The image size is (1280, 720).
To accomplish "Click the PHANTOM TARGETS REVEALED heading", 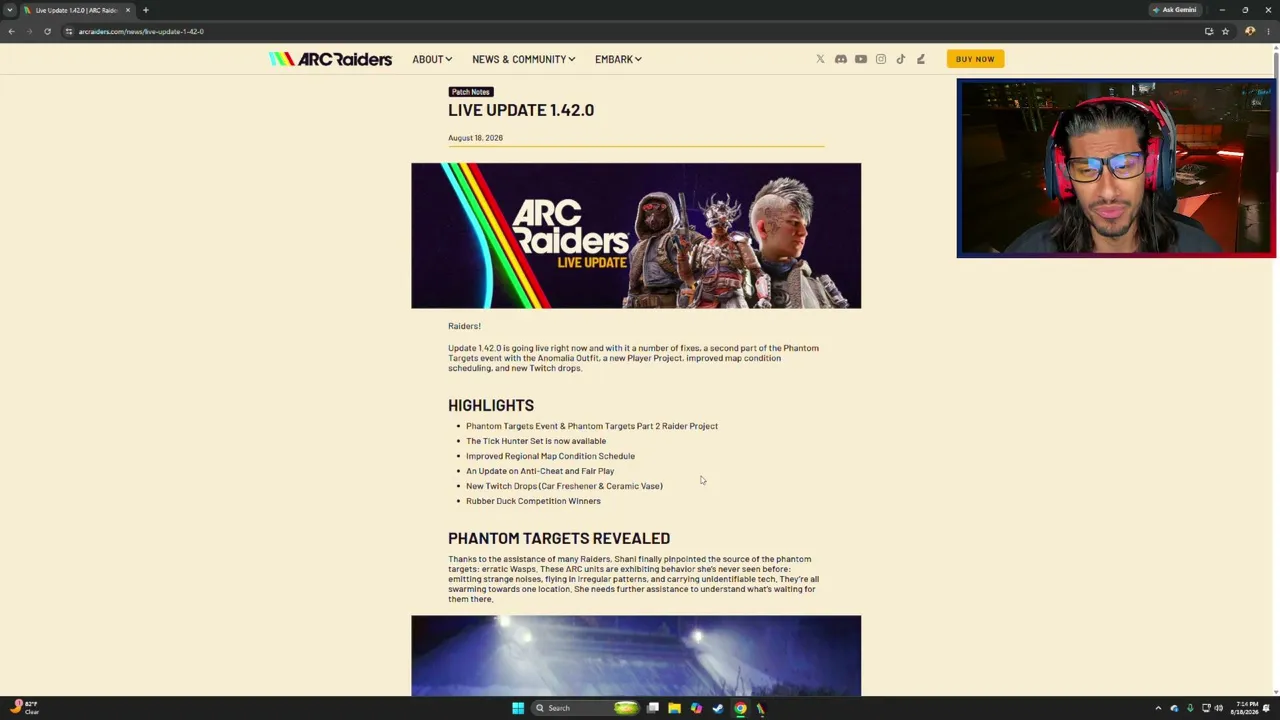I will click(x=559, y=538).
